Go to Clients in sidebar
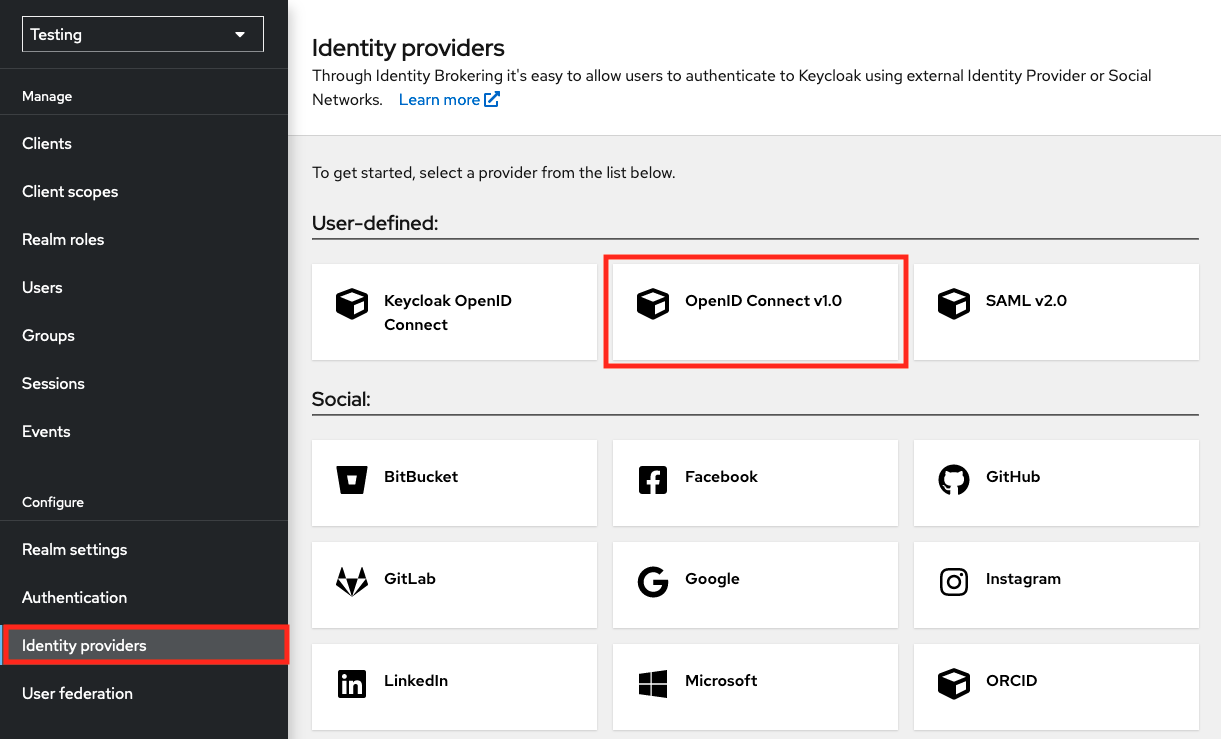 click(x=47, y=144)
